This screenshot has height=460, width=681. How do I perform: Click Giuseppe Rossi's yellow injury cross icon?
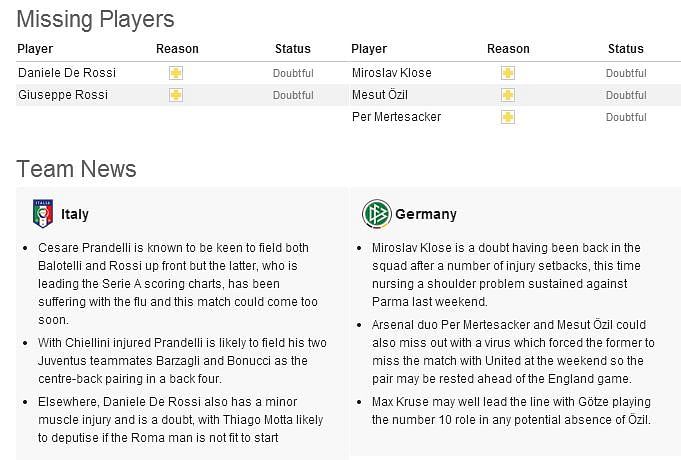[x=176, y=95]
